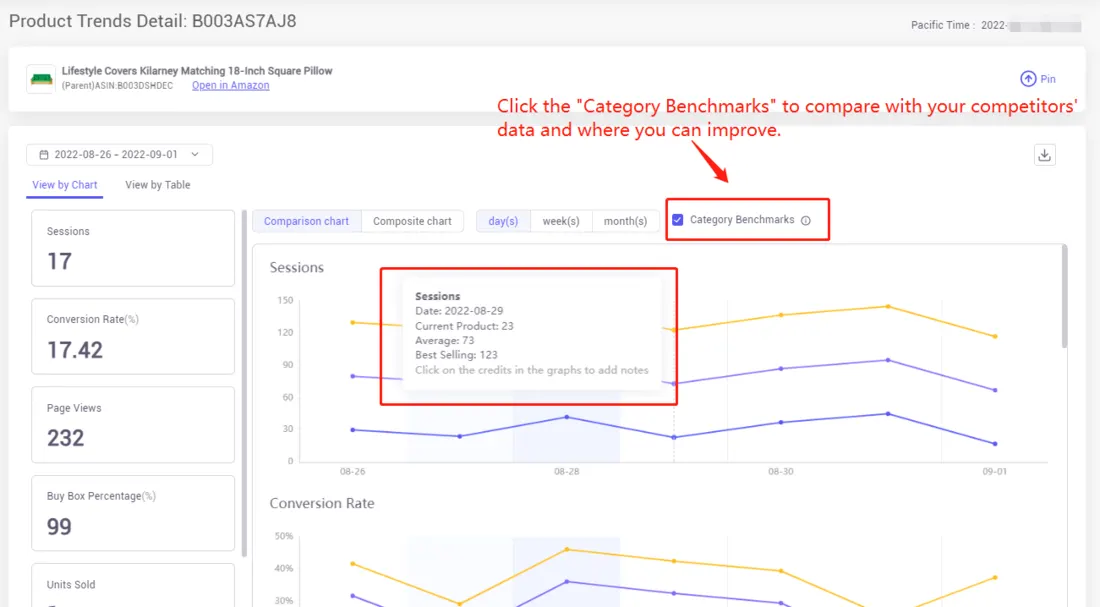Expand the 2022-08-26 to 2022-09-01 date picker
The height and width of the screenshot is (607, 1100).
[120, 154]
